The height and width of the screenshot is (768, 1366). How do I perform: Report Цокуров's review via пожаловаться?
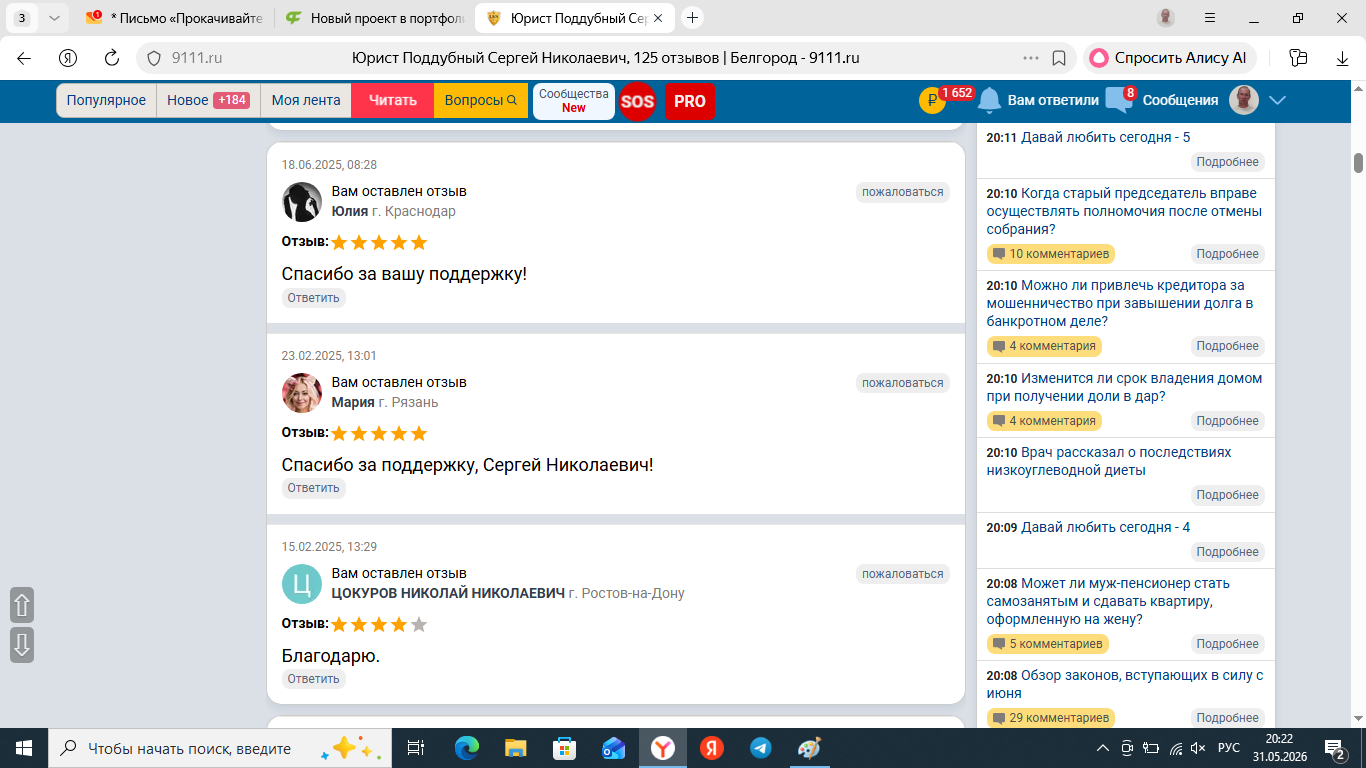[902, 574]
